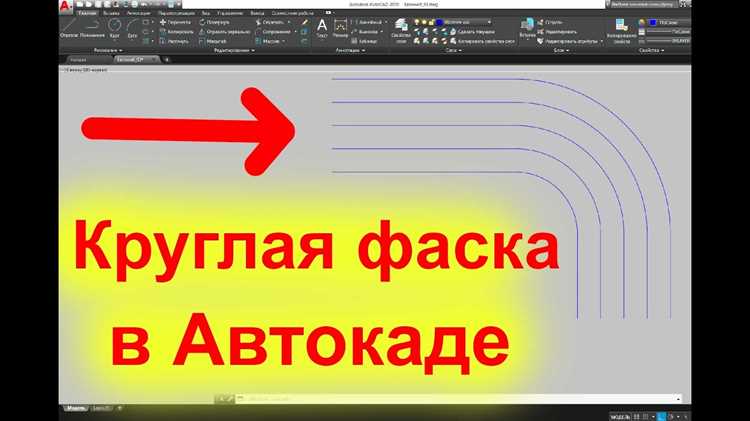
Task: Open the Аннотации ribbon tab
Action: (x=139, y=13)
